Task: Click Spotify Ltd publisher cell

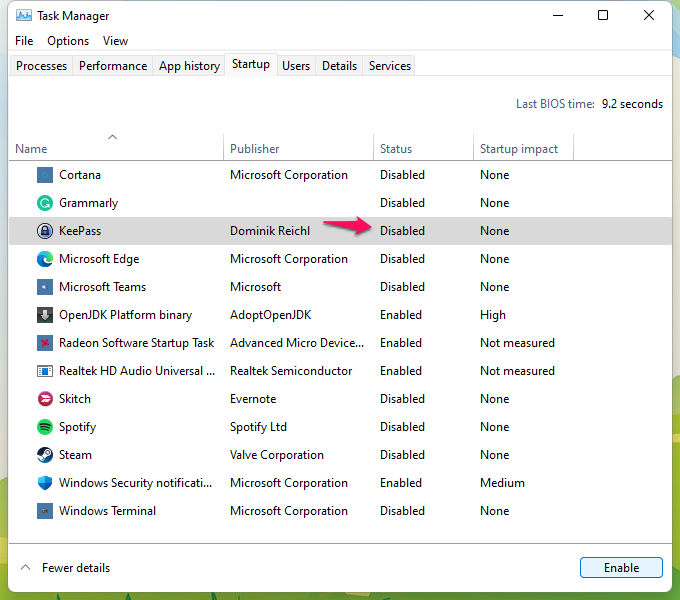Action: [258, 427]
